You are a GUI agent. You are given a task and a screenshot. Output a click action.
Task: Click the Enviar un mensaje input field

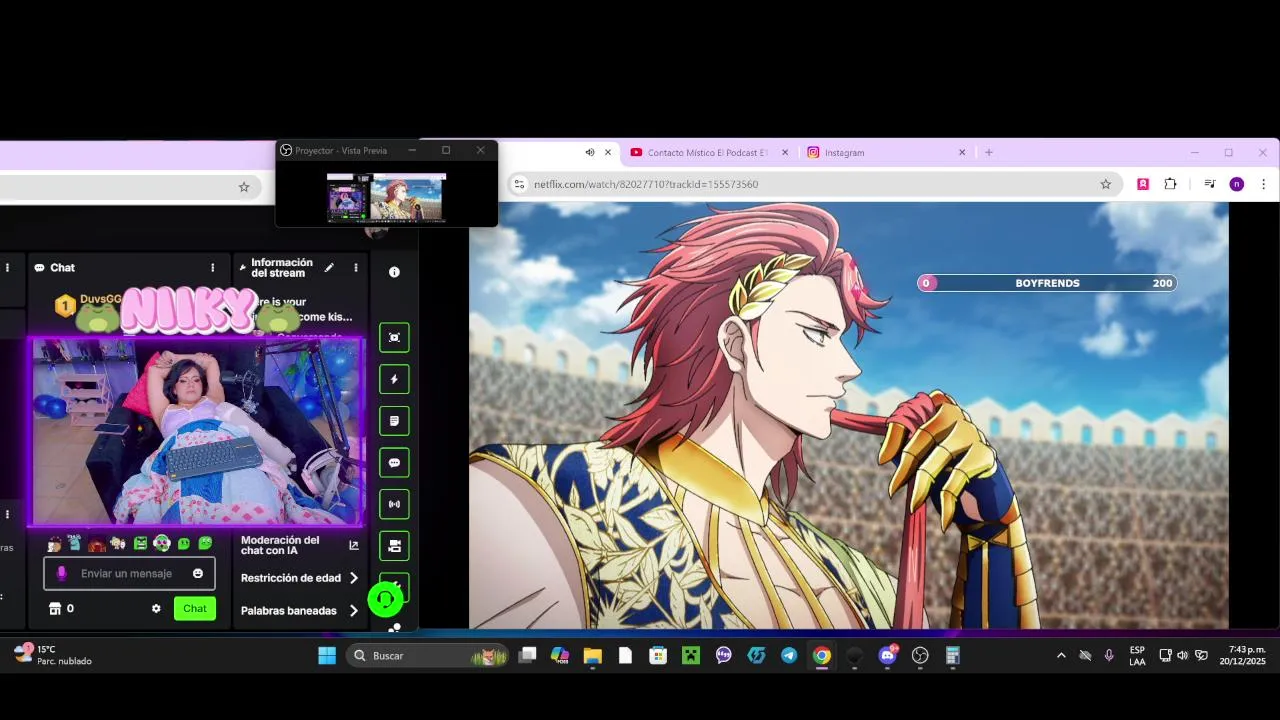point(129,574)
